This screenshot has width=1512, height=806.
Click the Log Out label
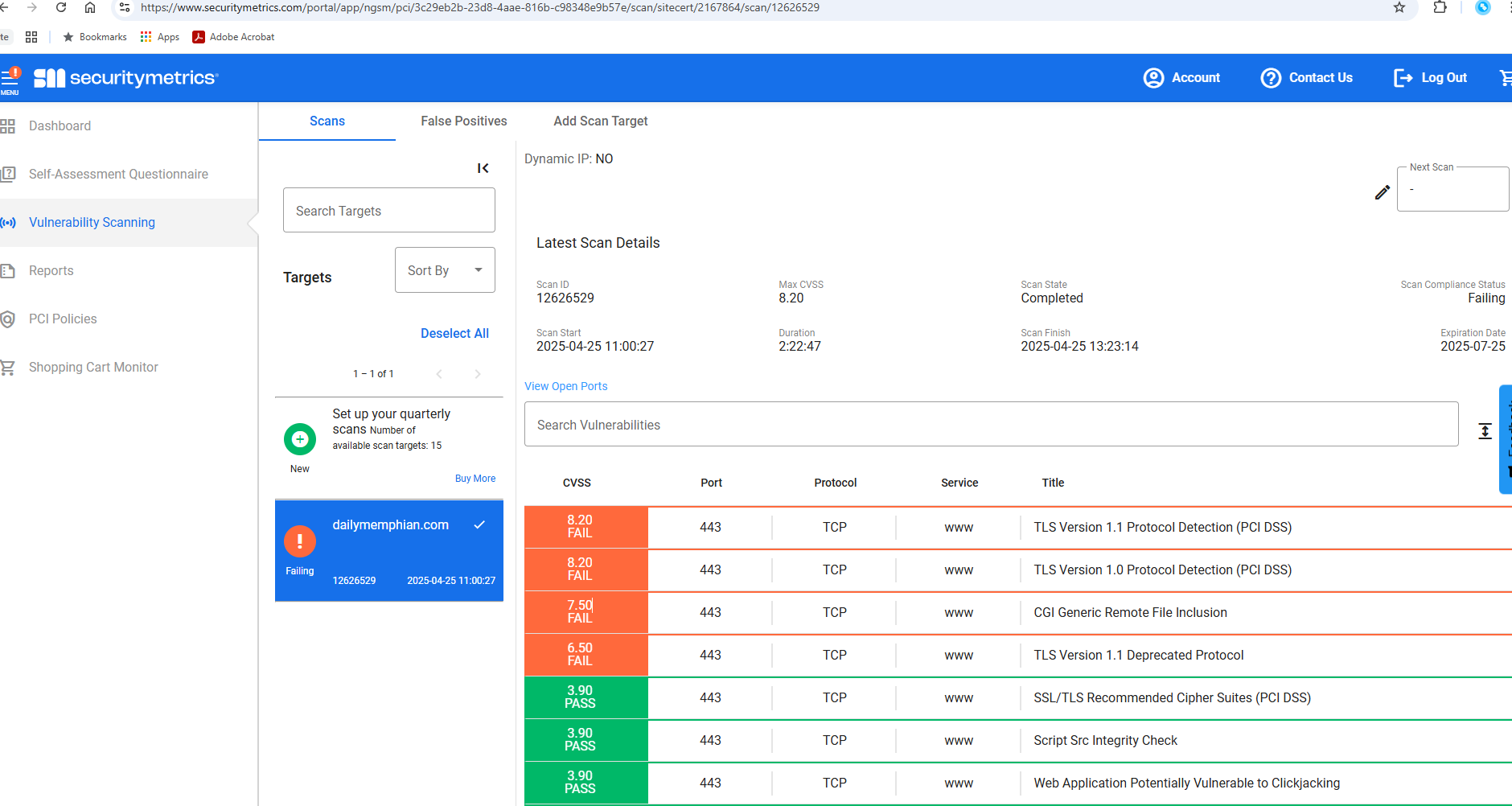1444,78
